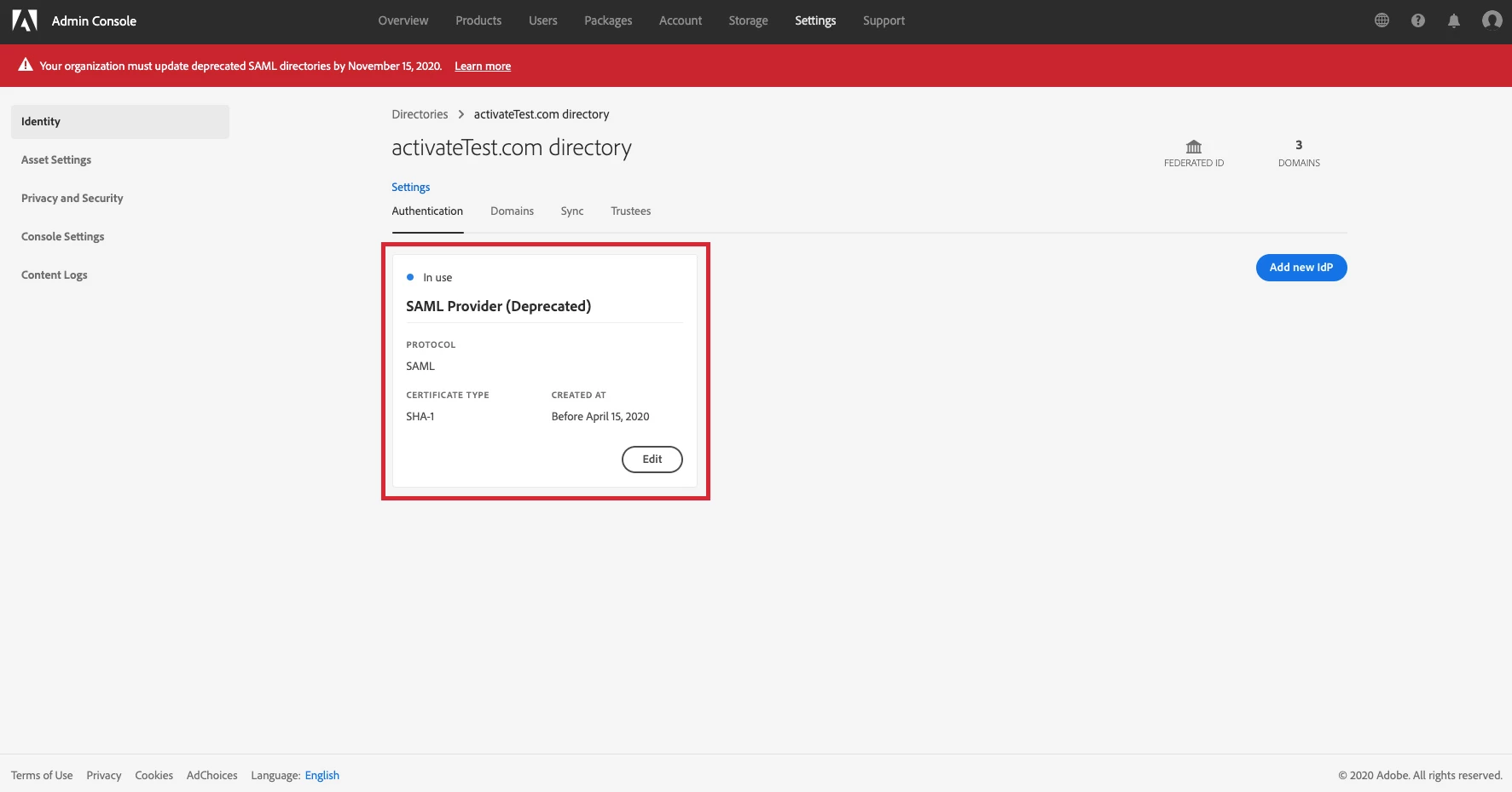Open Content Logs in the sidebar
Image resolution: width=1512 pixels, height=792 pixels.
point(55,275)
